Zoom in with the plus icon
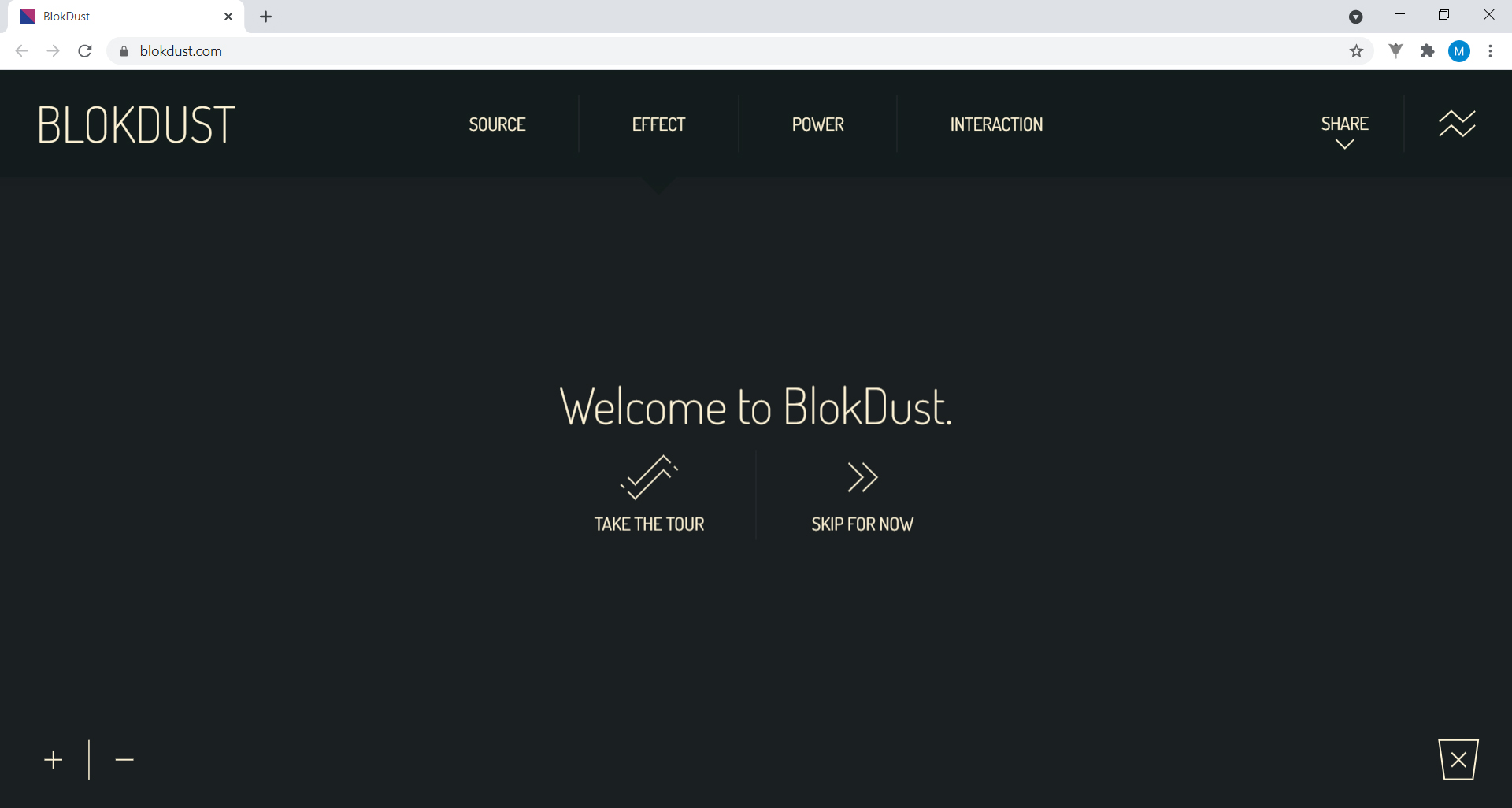The height and width of the screenshot is (808, 1512). [x=54, y=760]
